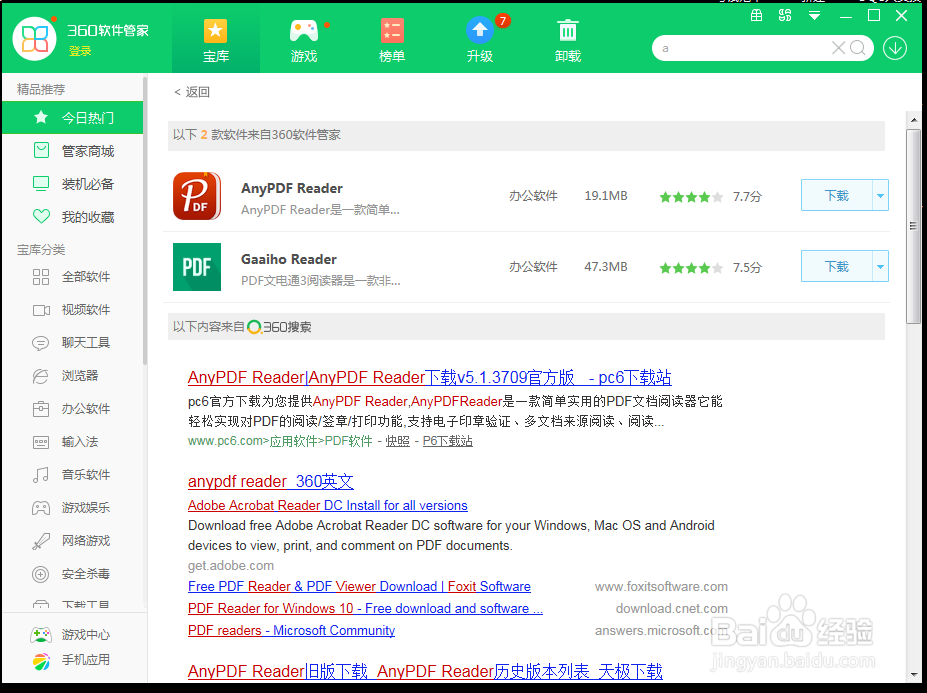This screenshot has height=693, width=927.
Task: Open the main menu triangle in the titlebar
Action: click(x=813, y=16)
